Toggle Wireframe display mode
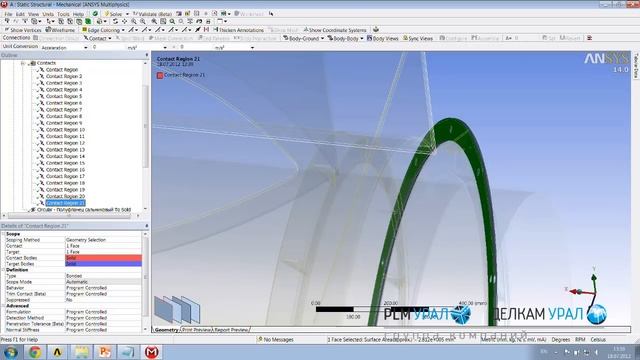This screenshot has height=360, width=640. 60,30
